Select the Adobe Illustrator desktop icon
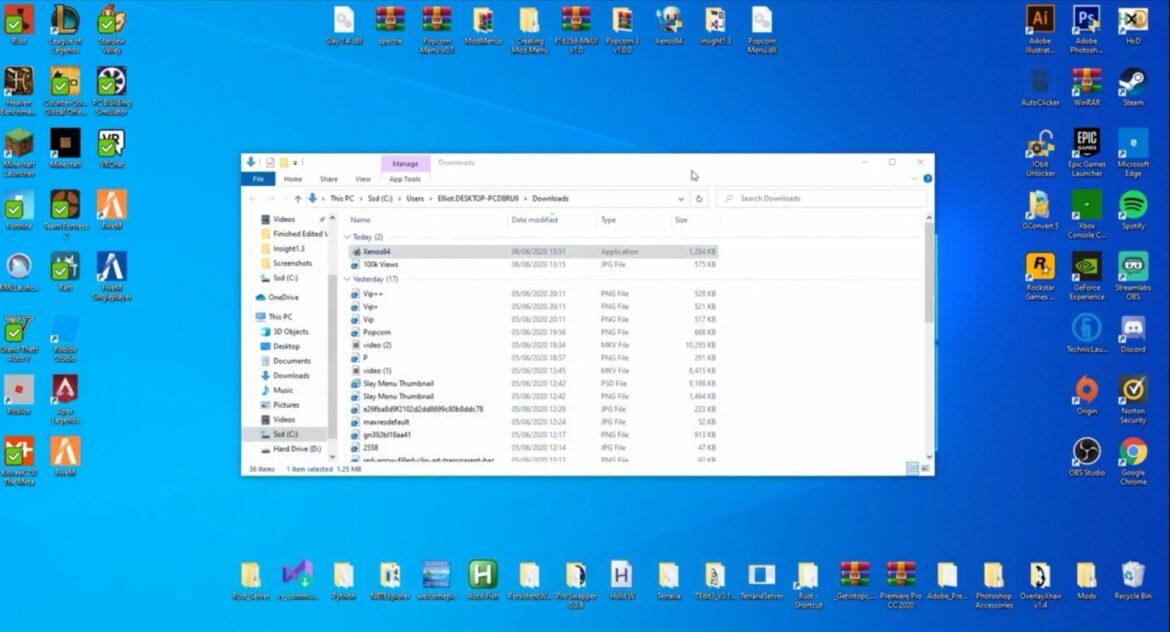 [x=1040, y=20]
